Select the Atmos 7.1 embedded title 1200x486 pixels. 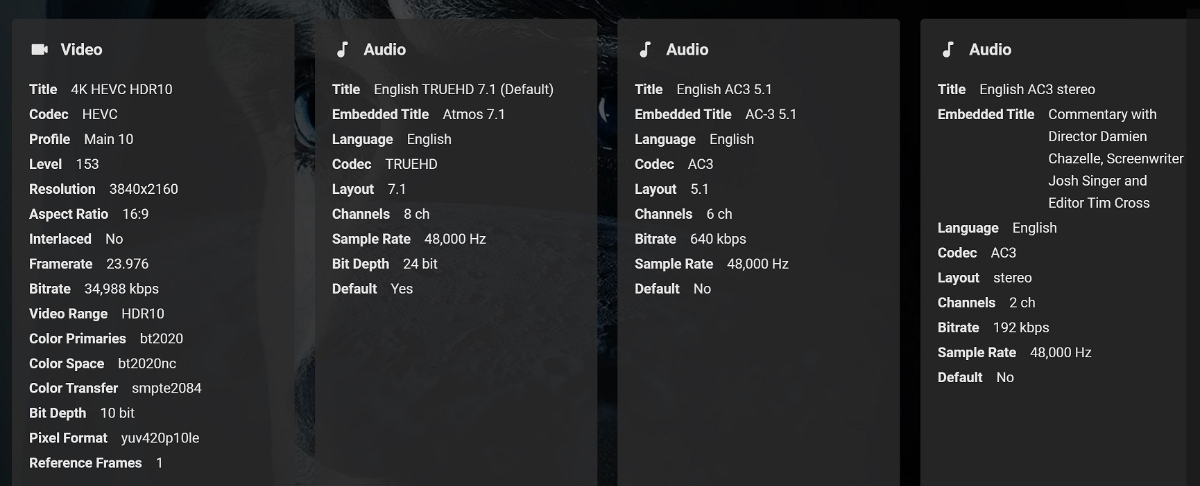pos(474,114)
